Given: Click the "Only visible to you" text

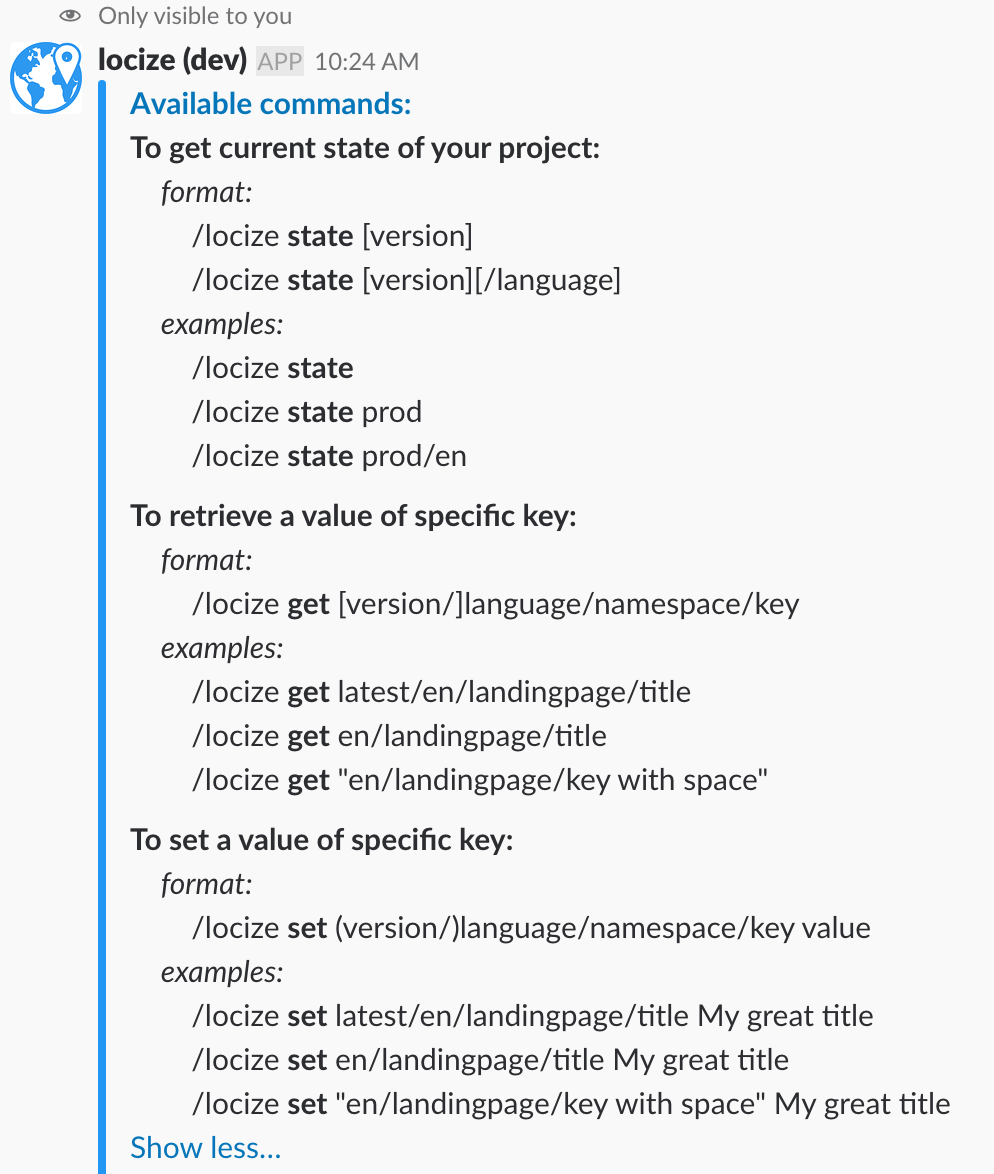Looking at the screenshot, I should click(x=195, y=16).
